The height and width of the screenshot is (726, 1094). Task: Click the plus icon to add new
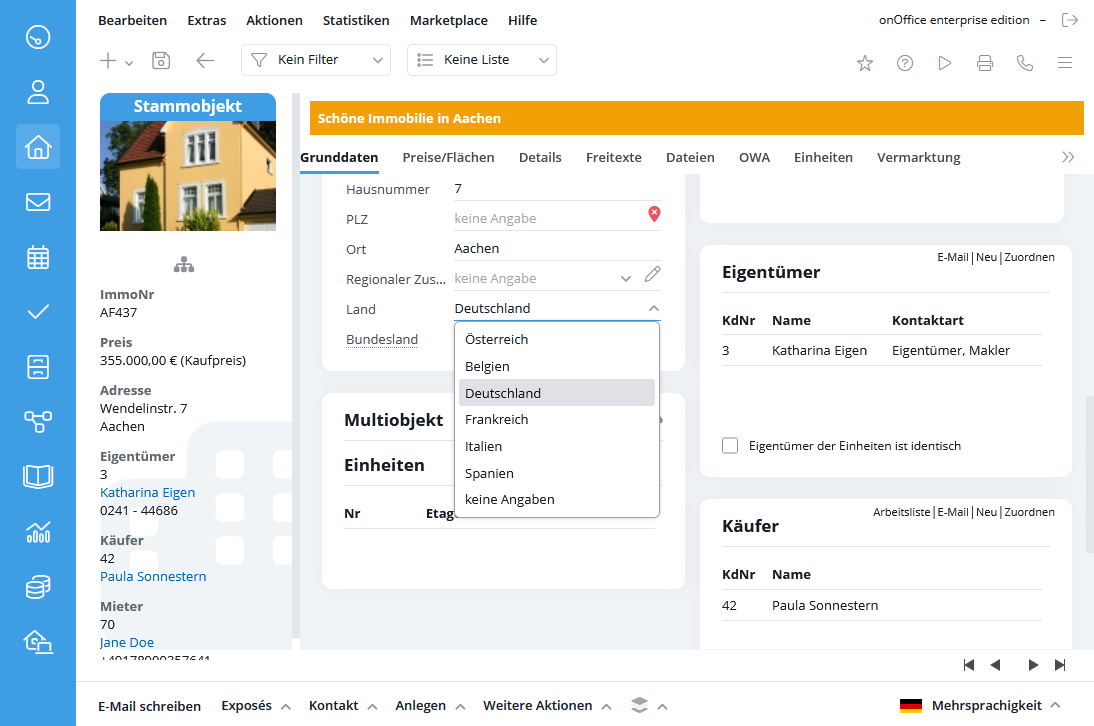(108, 61)
